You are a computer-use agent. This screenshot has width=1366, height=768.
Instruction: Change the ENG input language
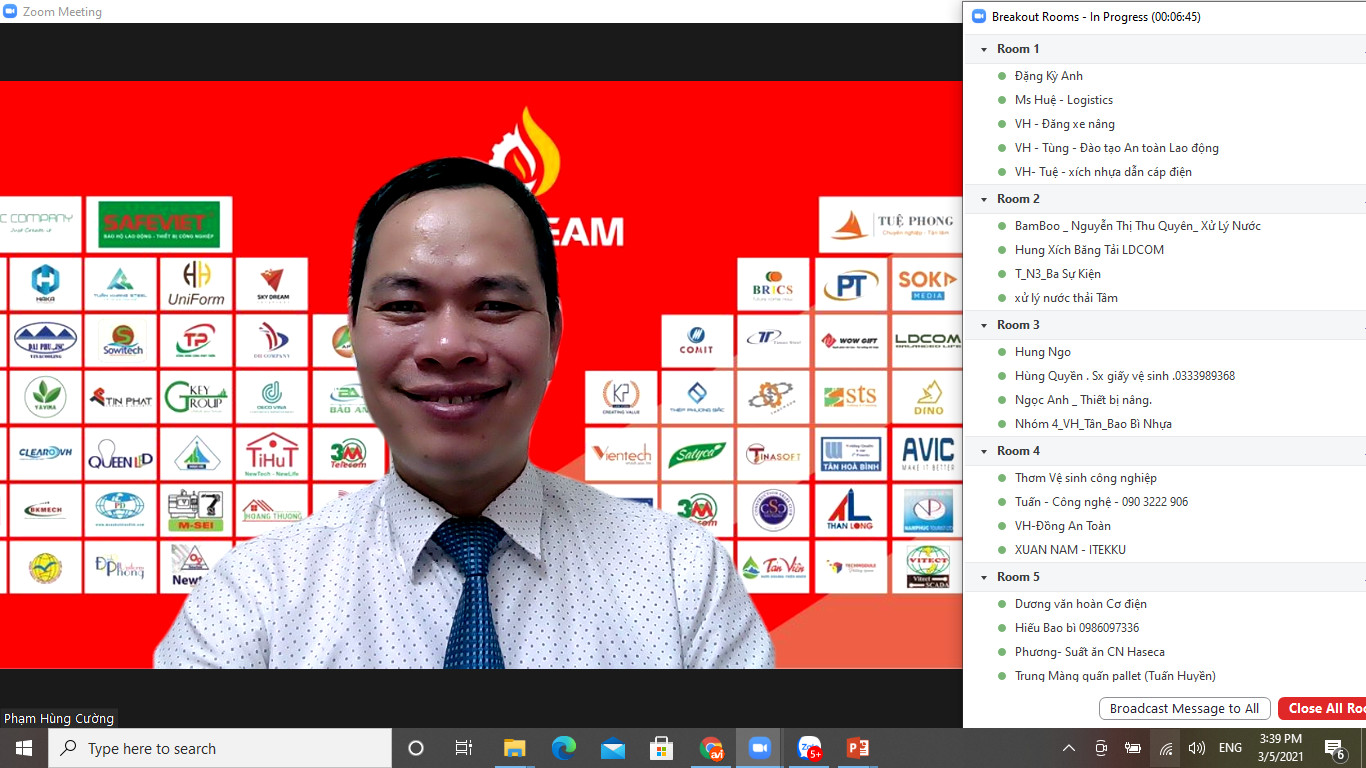point(1230,748)
